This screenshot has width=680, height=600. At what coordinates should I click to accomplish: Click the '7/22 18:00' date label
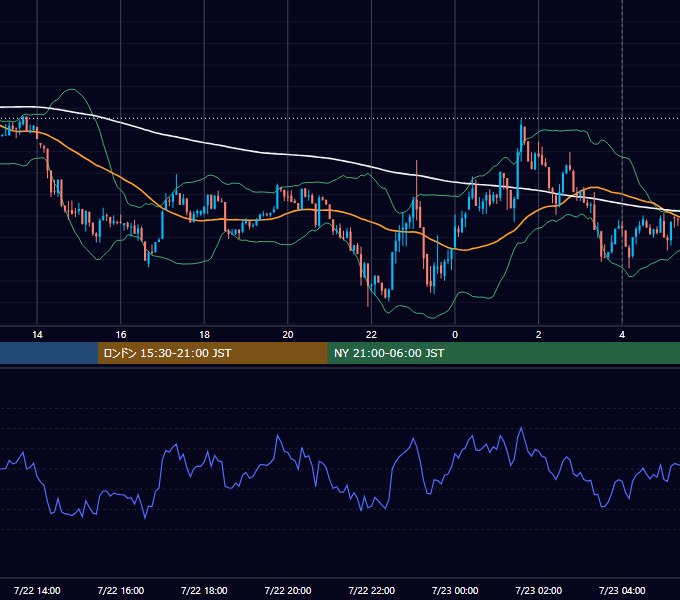coord(204,590)
